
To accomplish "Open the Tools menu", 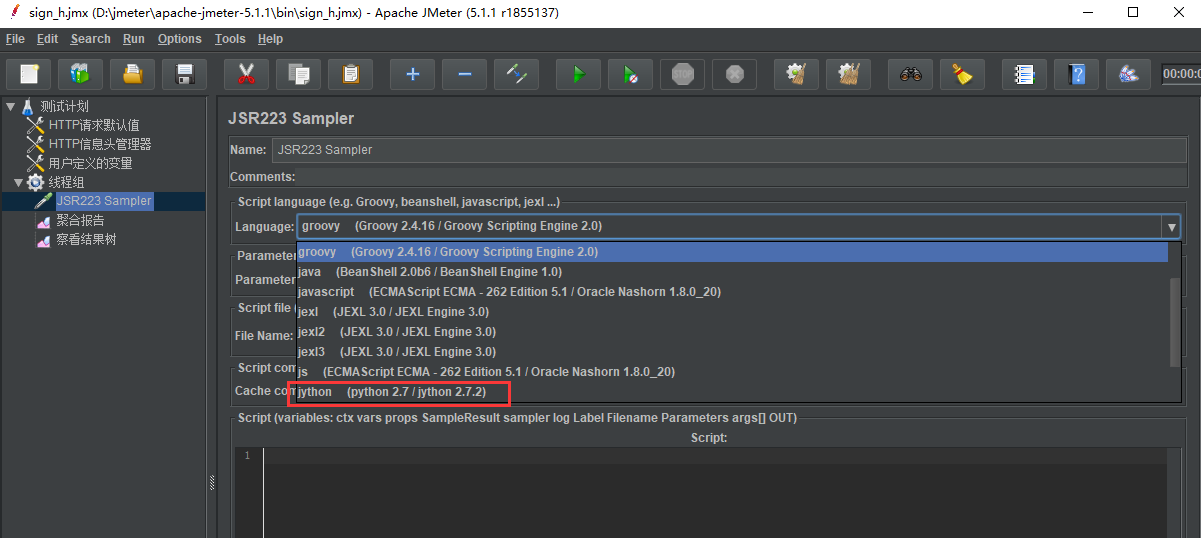I will 230,39.
